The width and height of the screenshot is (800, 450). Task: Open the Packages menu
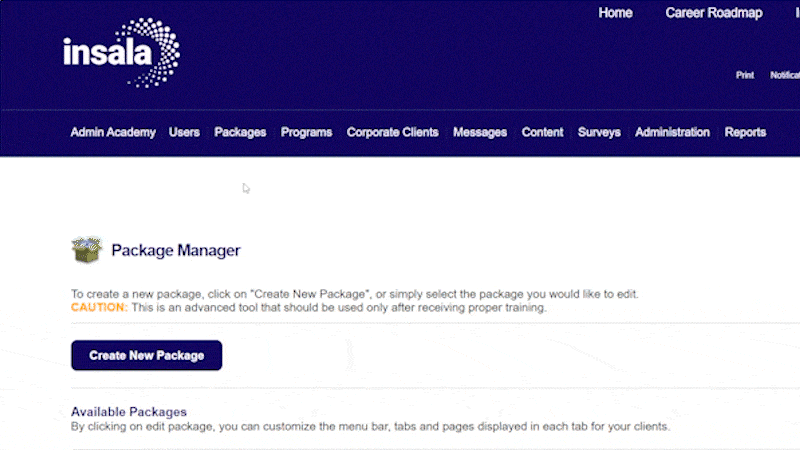click(x=240, y=132)
